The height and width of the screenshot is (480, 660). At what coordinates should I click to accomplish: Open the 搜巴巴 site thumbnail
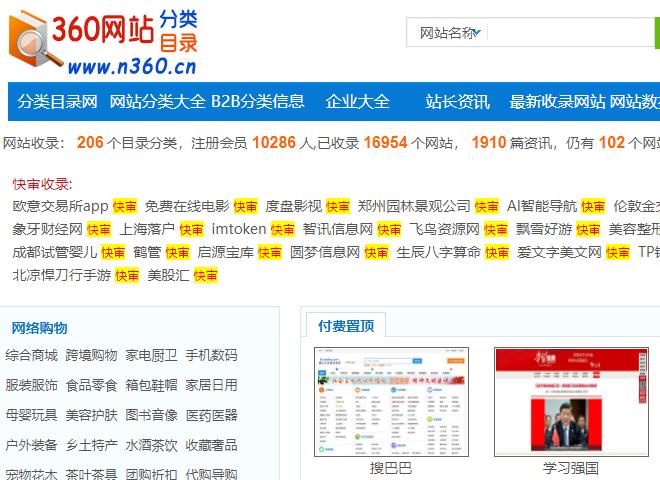tap(391, 402)
